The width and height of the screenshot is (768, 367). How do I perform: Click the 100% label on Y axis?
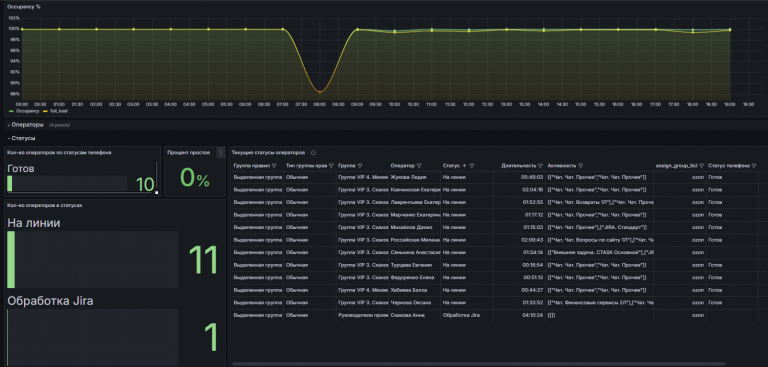click(x=14, y=29)
